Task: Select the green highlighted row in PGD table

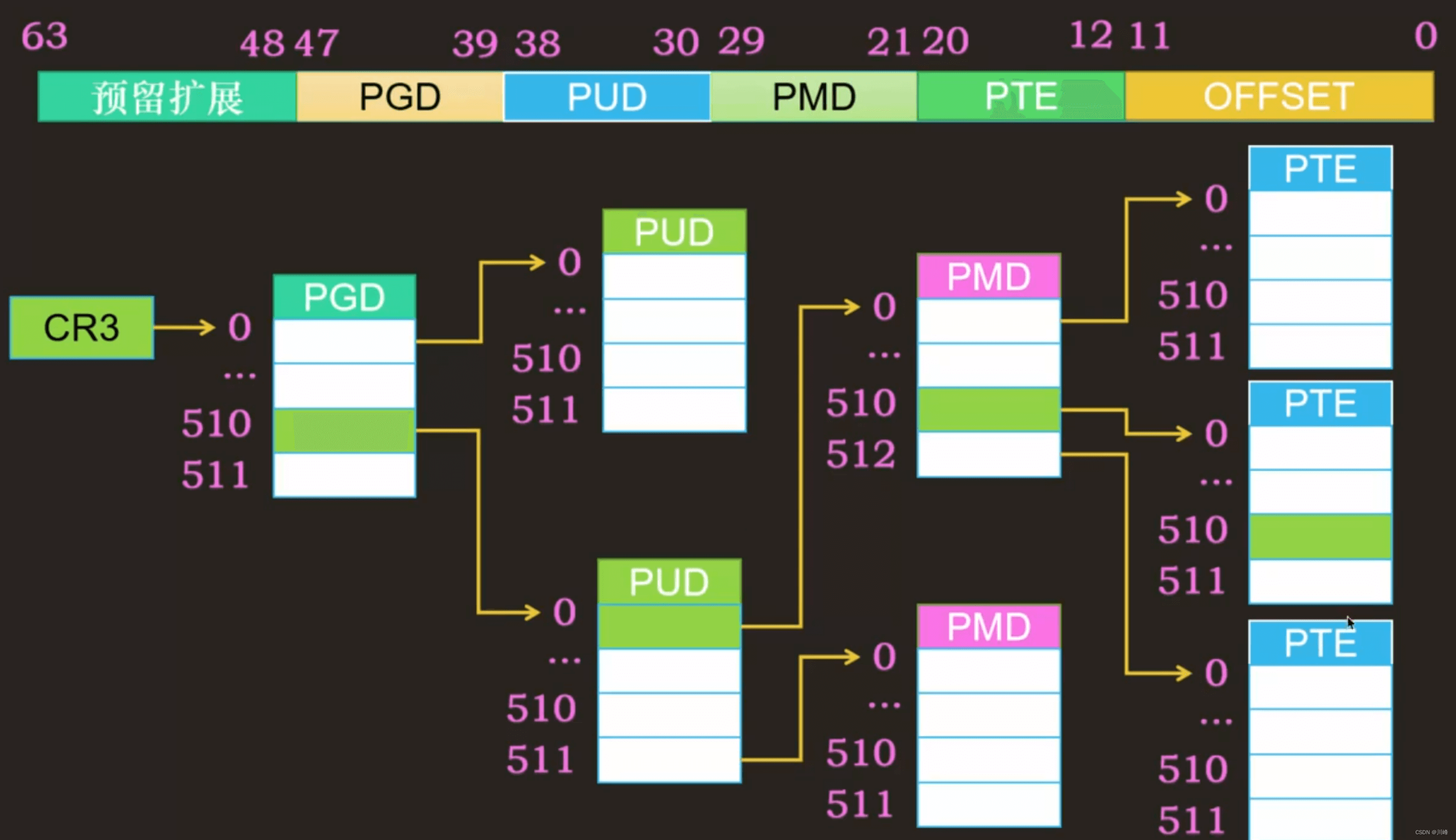Action: [x=344, y=430]
